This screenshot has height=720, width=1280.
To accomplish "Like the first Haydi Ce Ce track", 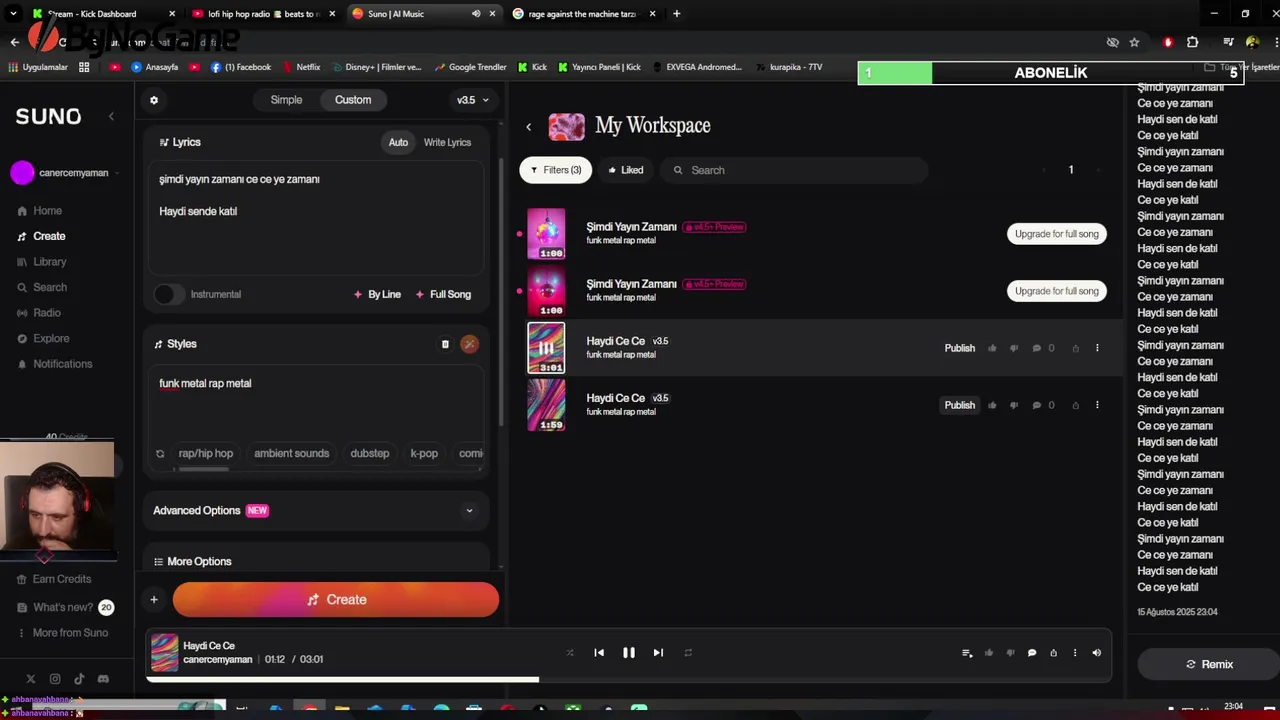I will [x=992, y=348].
